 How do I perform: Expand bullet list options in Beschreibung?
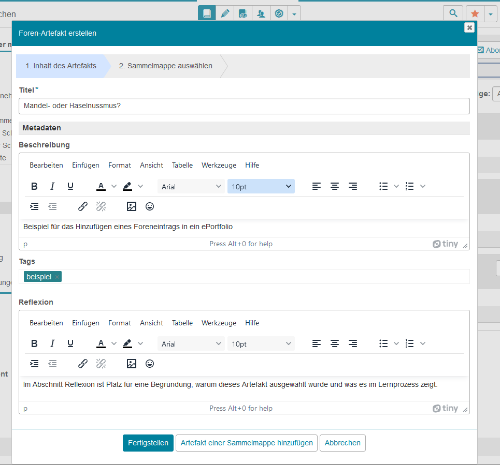(x=396, y=186)
